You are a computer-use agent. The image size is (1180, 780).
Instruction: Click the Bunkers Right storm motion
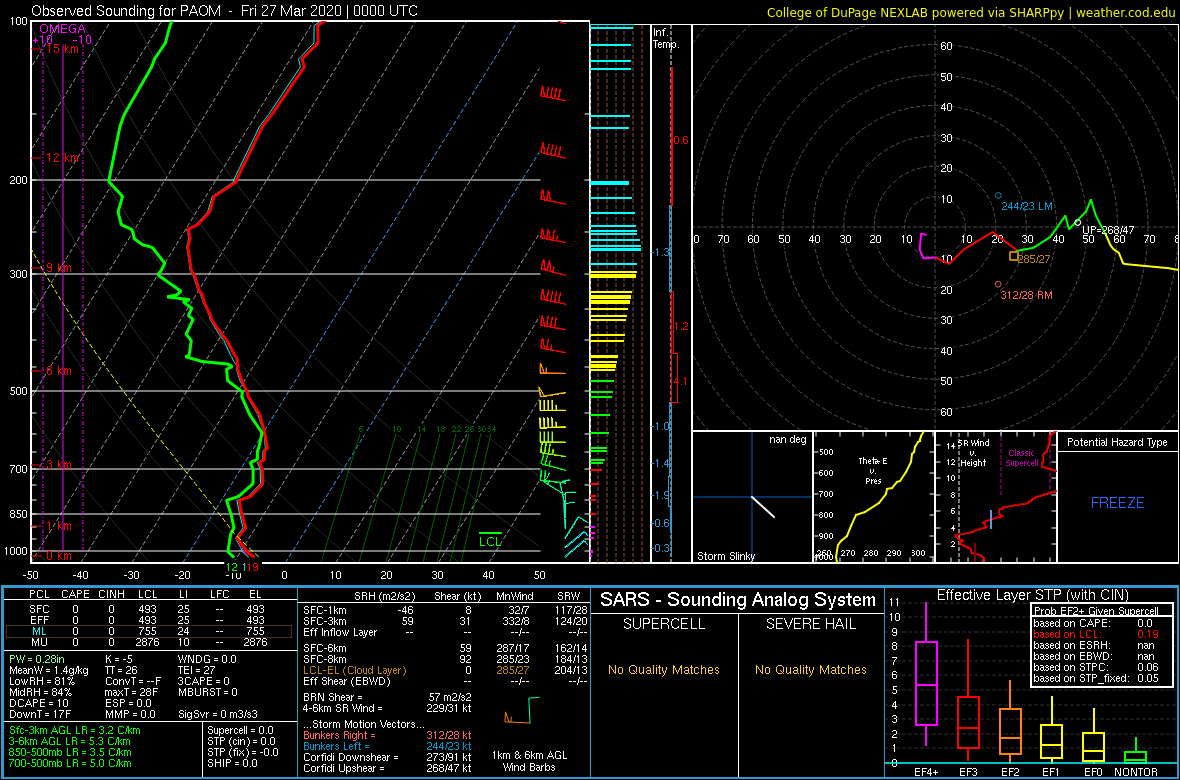(387, 735)
